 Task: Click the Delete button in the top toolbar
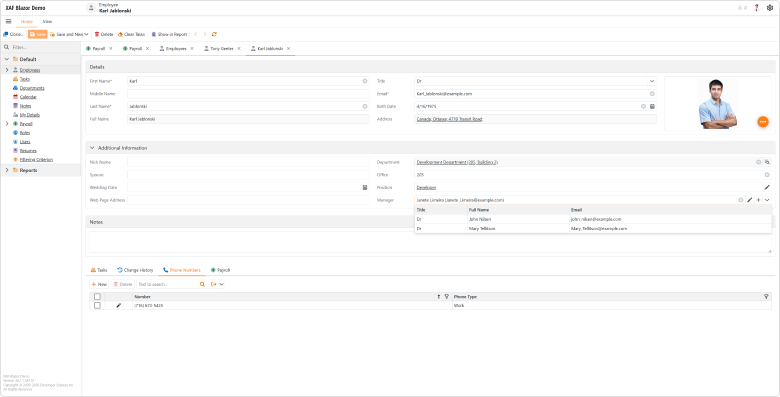[104, 34]
